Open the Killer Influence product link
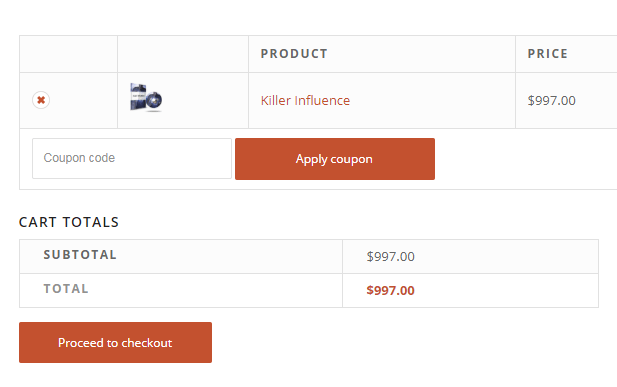This screenshot has width=617, height=387. (x=305, y=100)
